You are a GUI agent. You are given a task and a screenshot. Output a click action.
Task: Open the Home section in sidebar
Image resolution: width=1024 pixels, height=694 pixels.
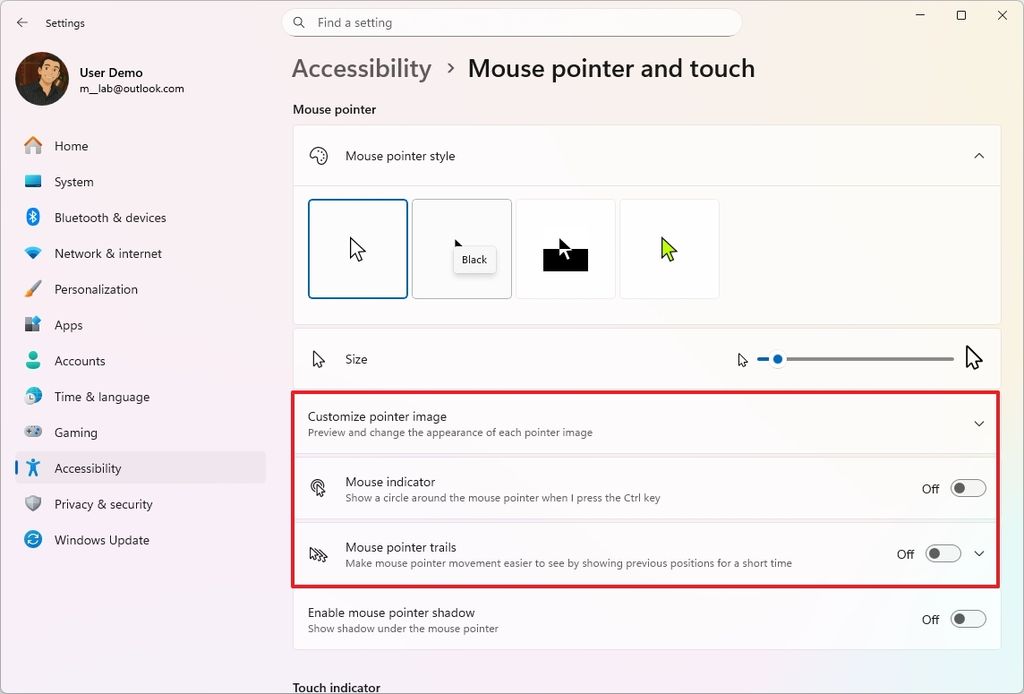pos(70,145)
